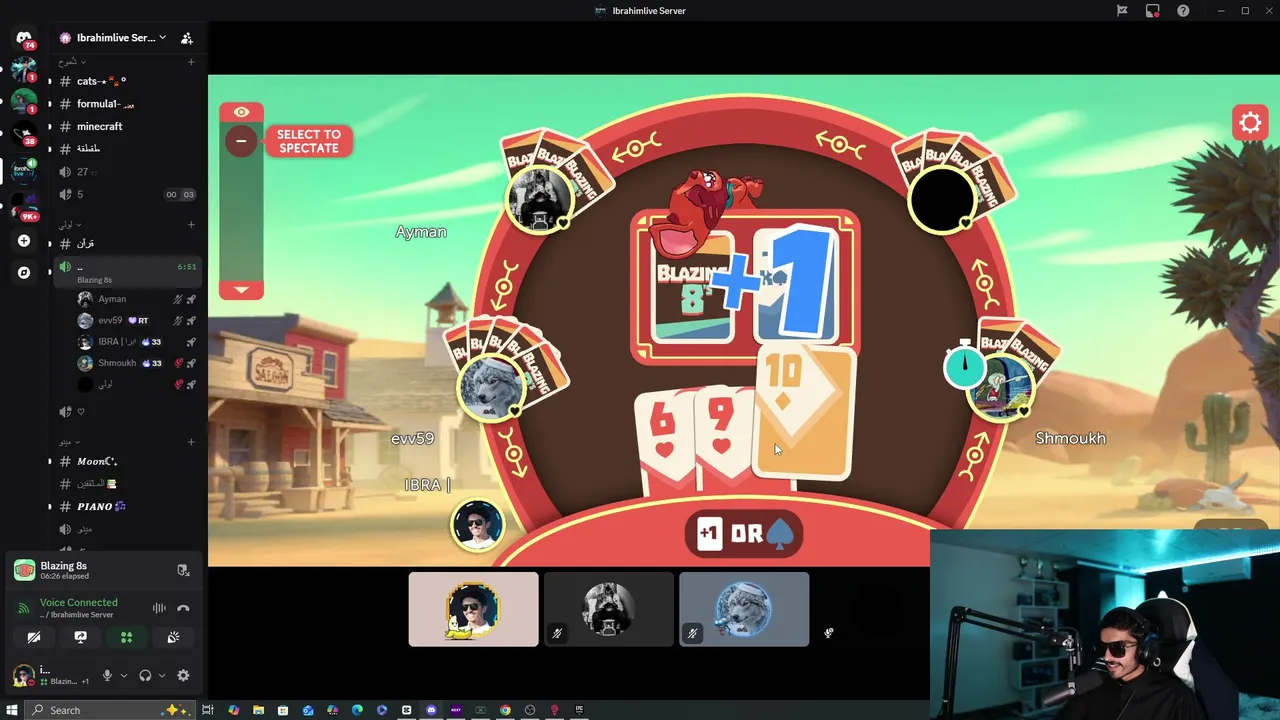Open the minecraft text channel
Image resolution: width=1280 pixels, height=720 pixels.
pos(127,126)
